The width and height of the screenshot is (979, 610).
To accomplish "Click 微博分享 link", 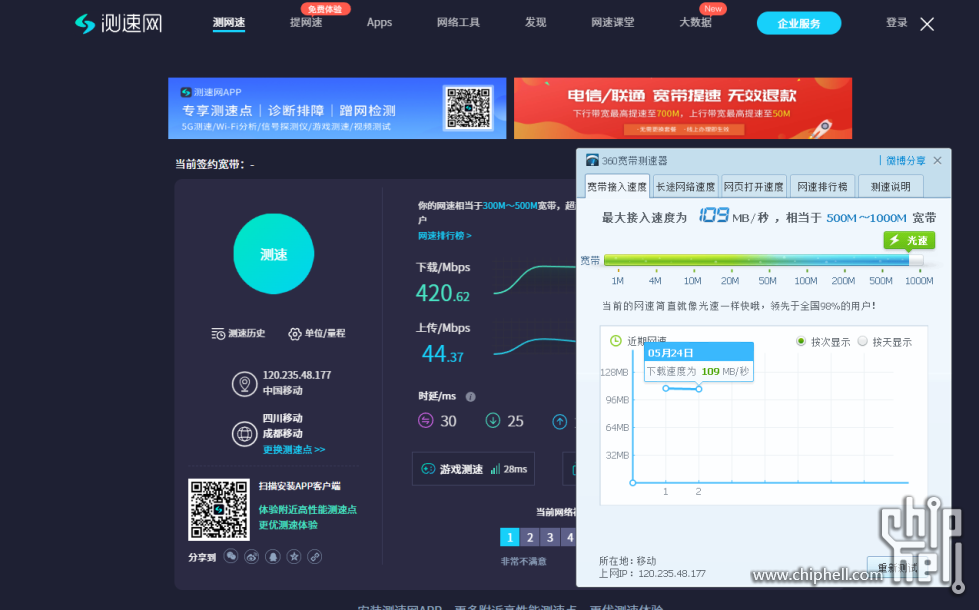I will tap(906, 160).
